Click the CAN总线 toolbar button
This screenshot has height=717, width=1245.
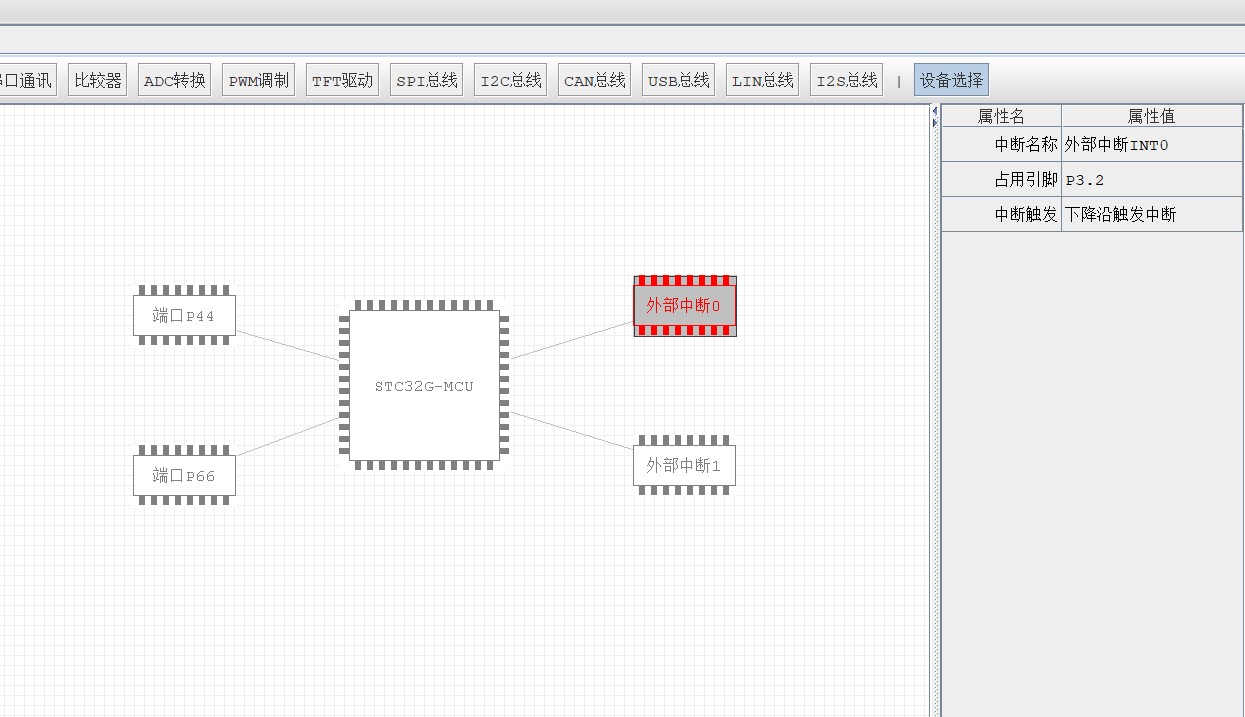click(x=594, y=81)
